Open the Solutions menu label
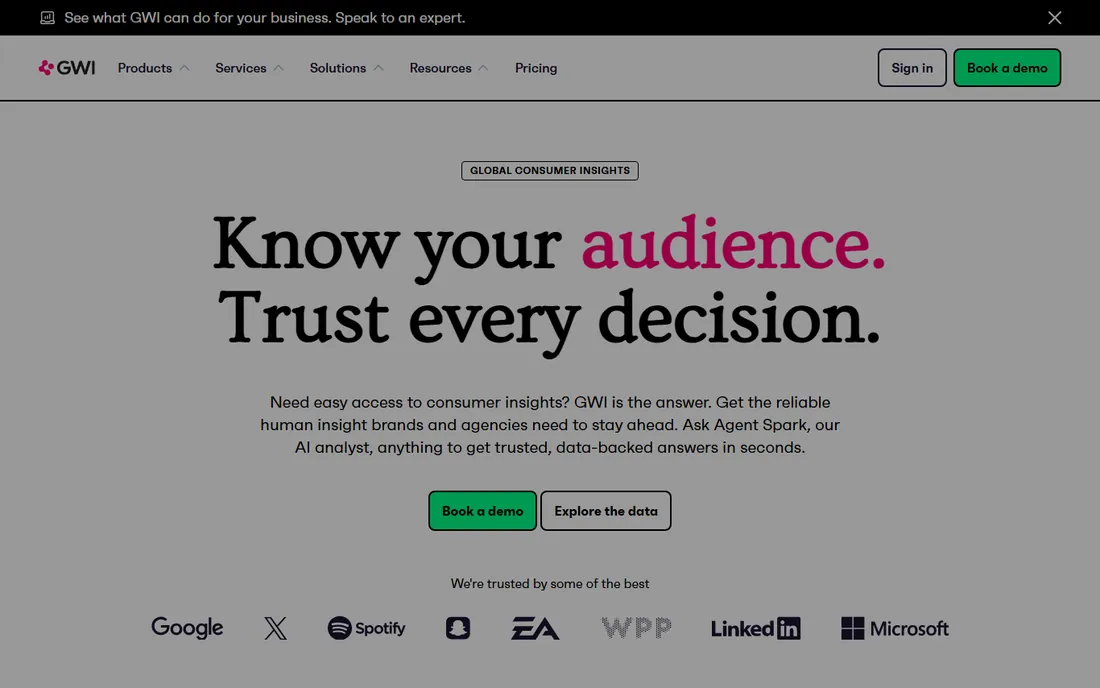Viewport: 1100px width, 688px height. click(338, 68)
